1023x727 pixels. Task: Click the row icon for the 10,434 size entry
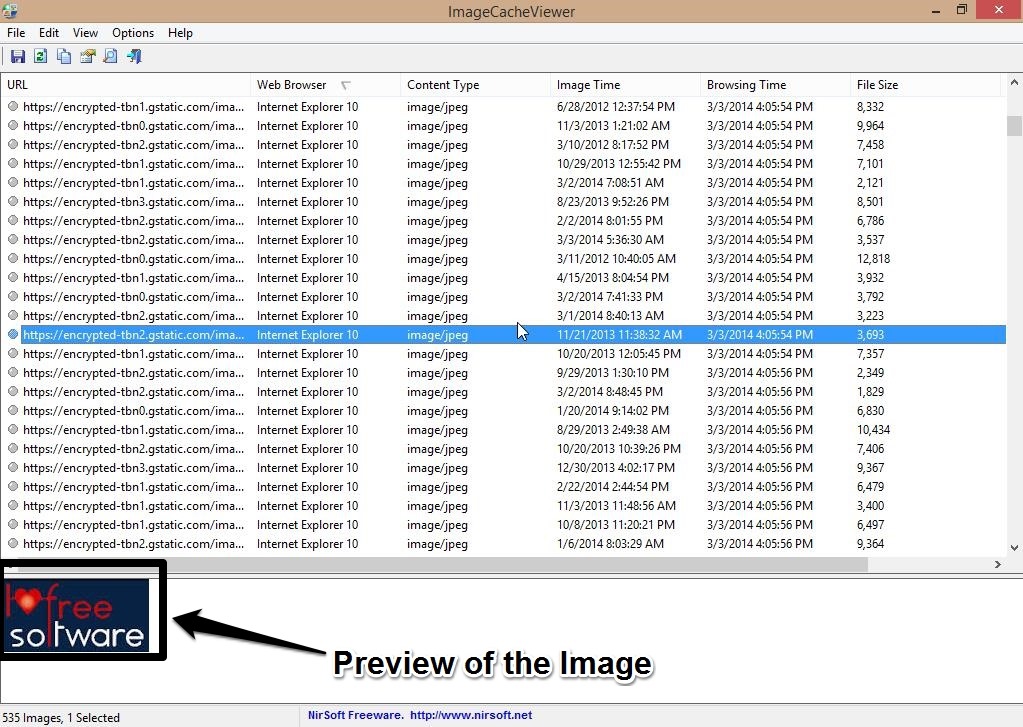point(13,429)
